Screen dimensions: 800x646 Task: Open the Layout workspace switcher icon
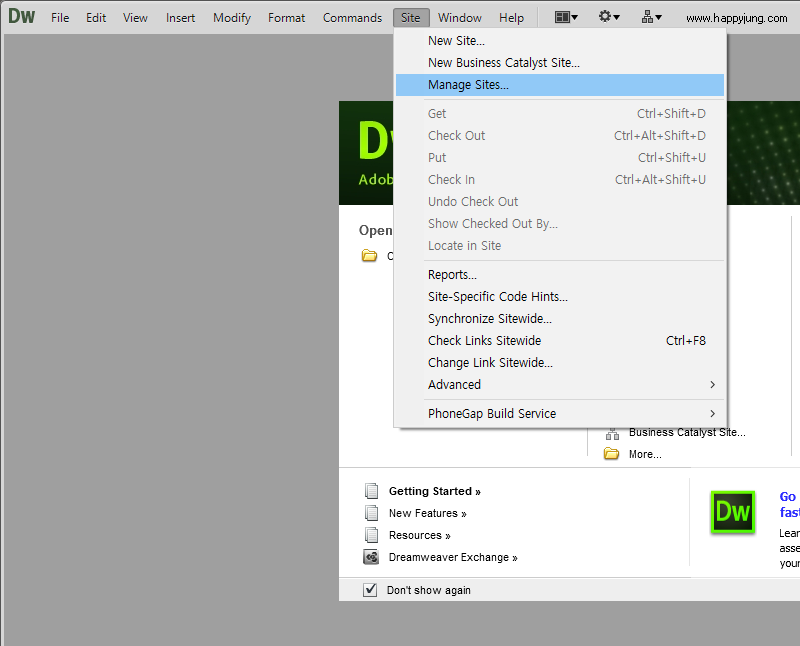pos(566,17)
